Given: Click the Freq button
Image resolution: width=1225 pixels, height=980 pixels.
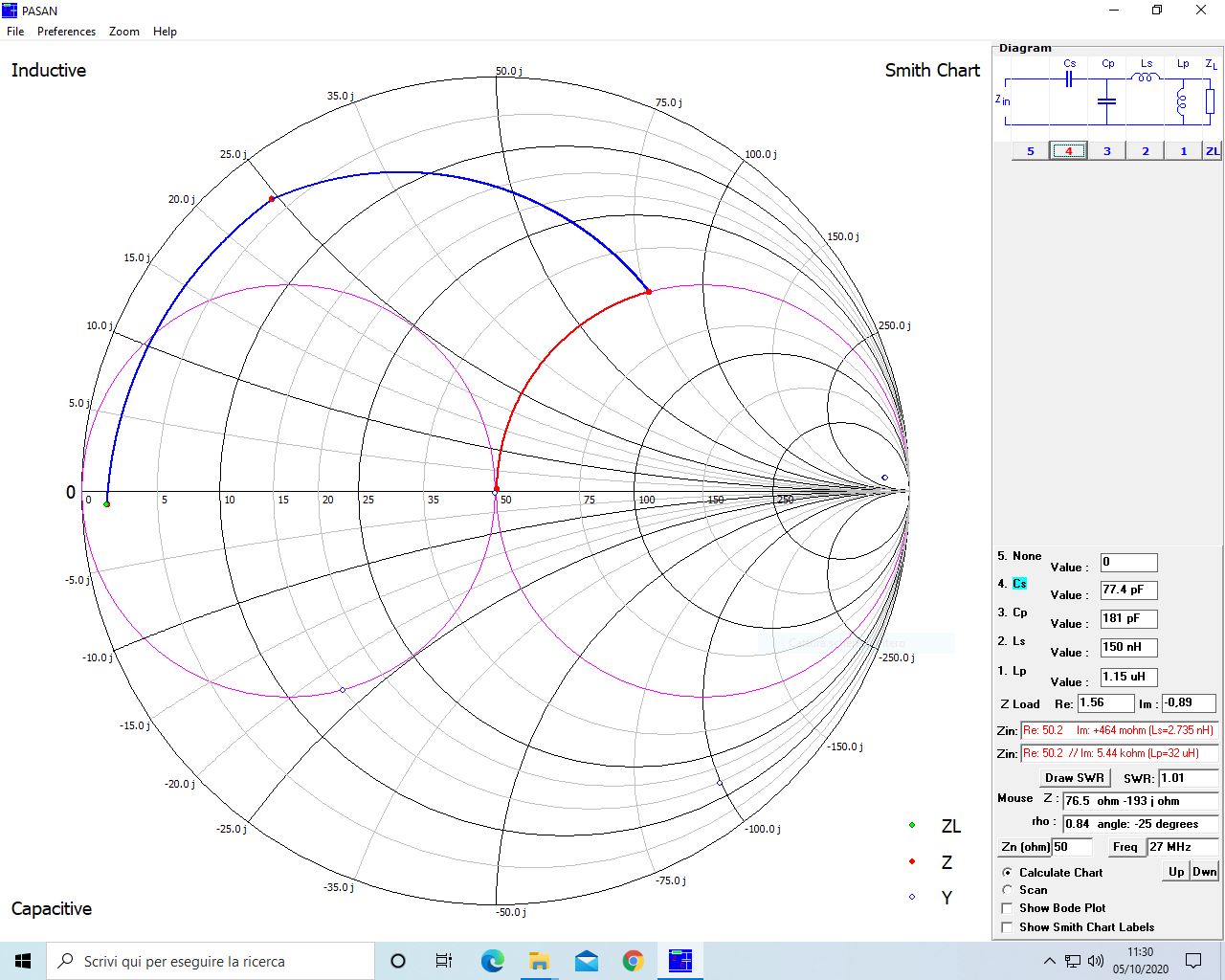Looking at the screenshot, I should [x=1125, y=847].
